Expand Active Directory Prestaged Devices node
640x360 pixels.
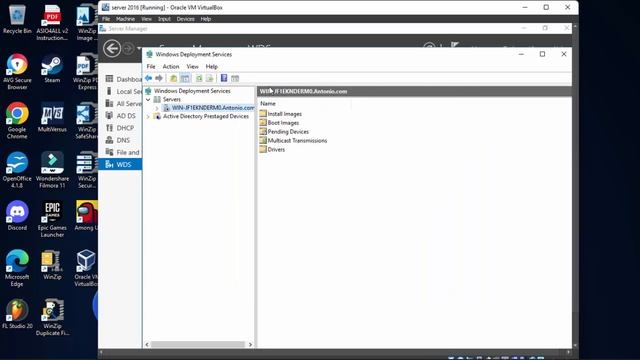(148, 116)
